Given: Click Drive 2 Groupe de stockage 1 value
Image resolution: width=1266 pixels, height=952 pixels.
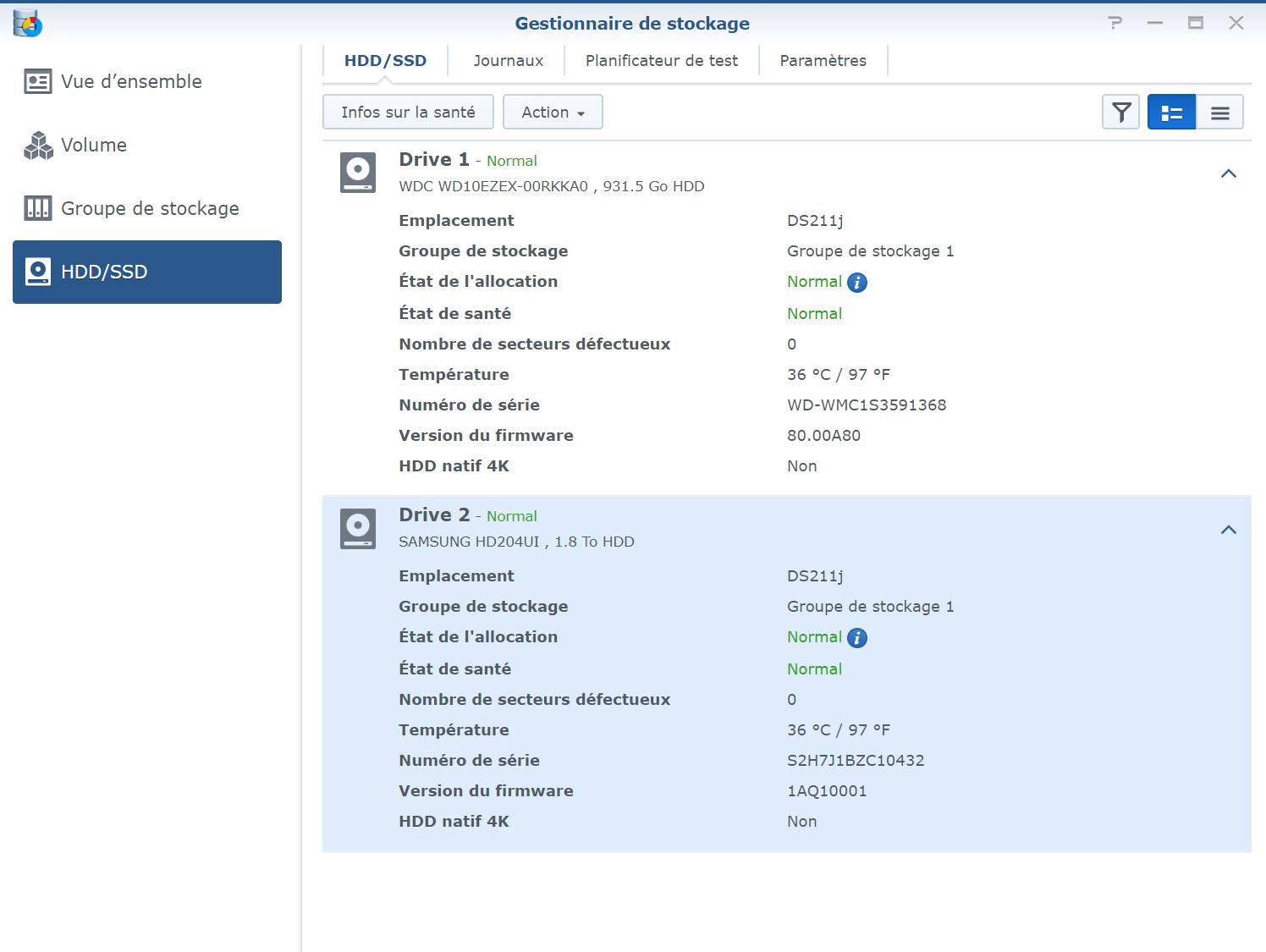Looking at the screenshot, I should [870, 607].
